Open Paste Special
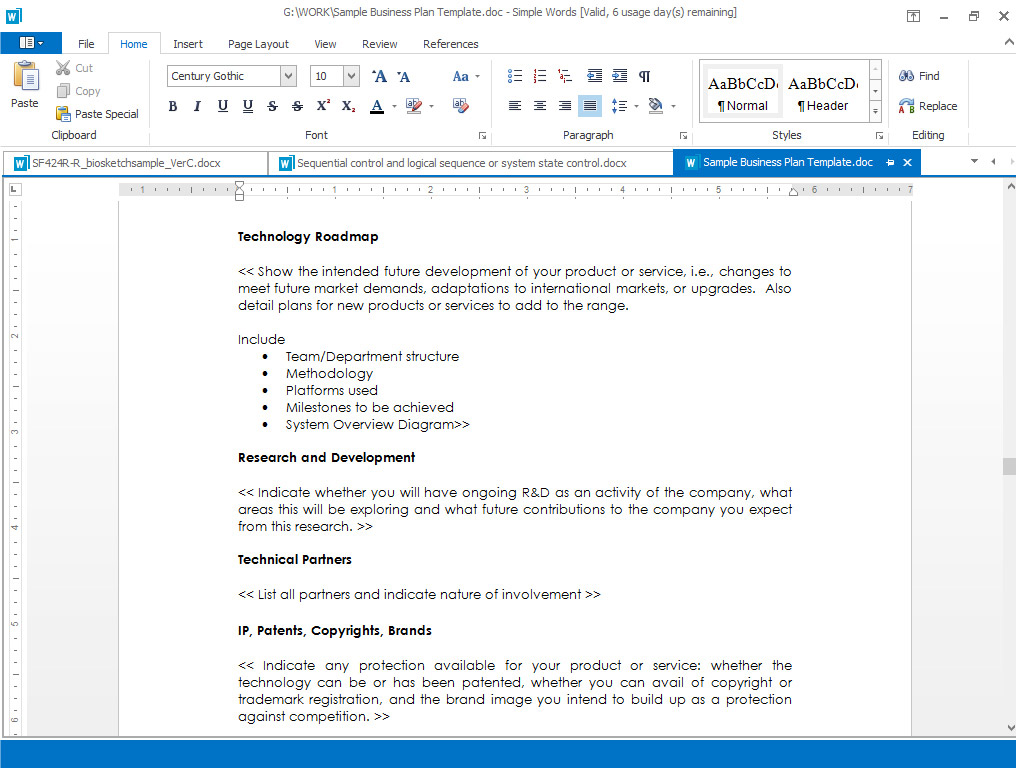1016x768 pixels. pos(97,114)
